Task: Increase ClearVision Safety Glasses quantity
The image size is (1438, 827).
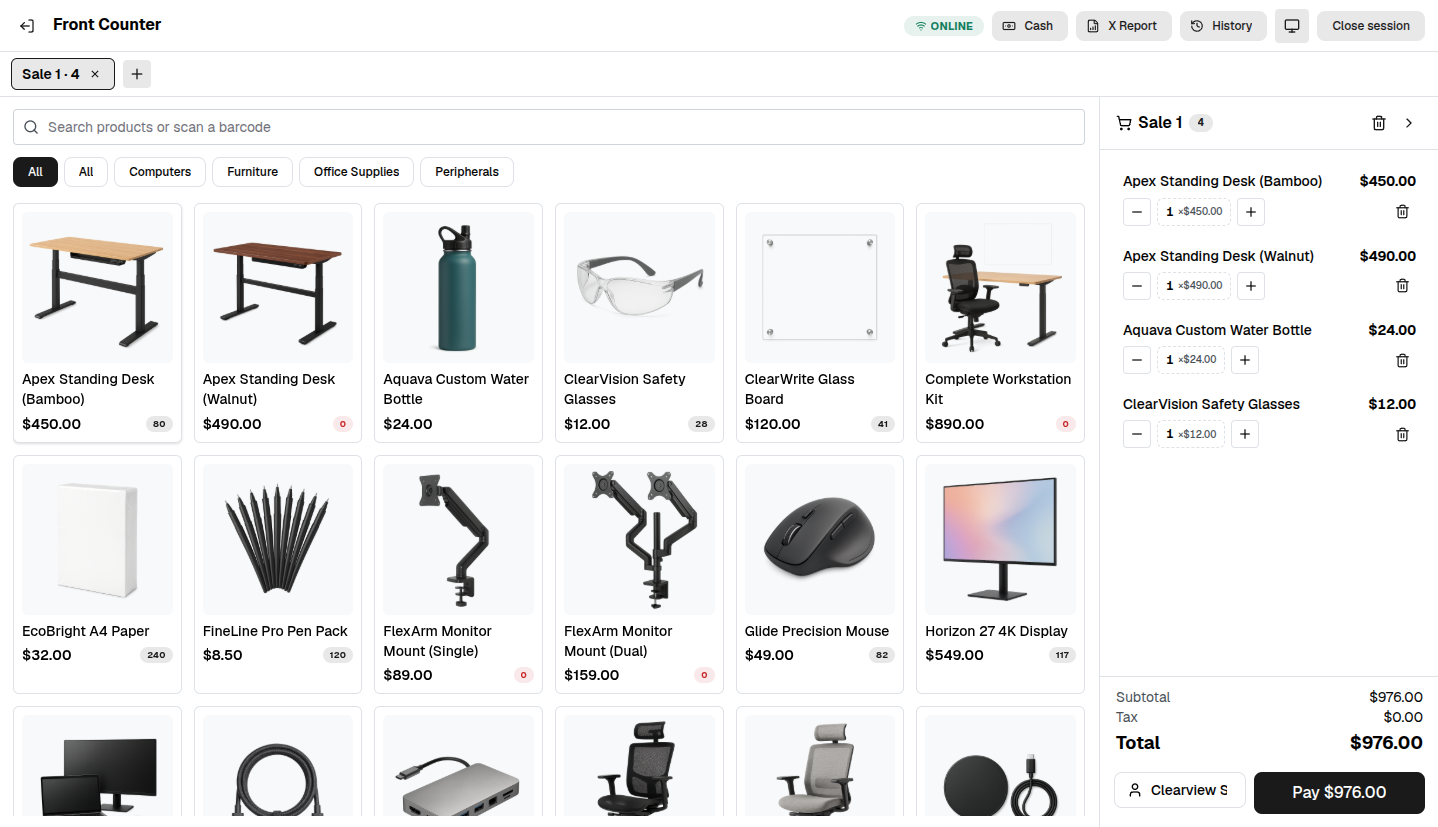Action: 1245,434
